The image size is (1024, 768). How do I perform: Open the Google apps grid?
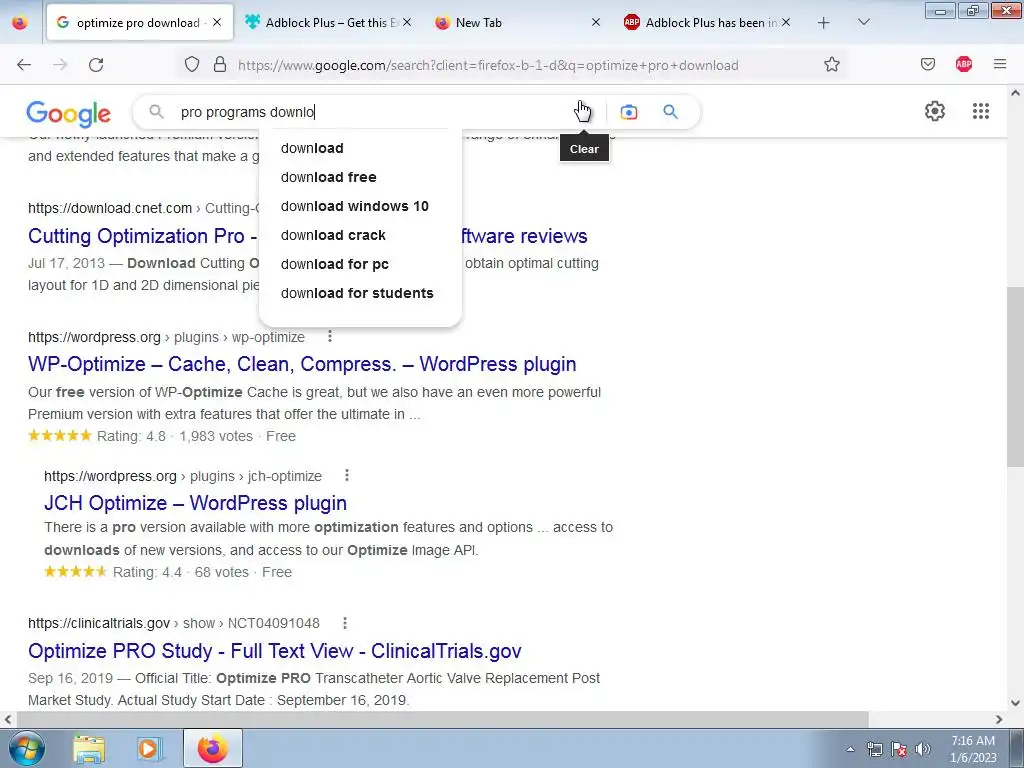point(981,112)
